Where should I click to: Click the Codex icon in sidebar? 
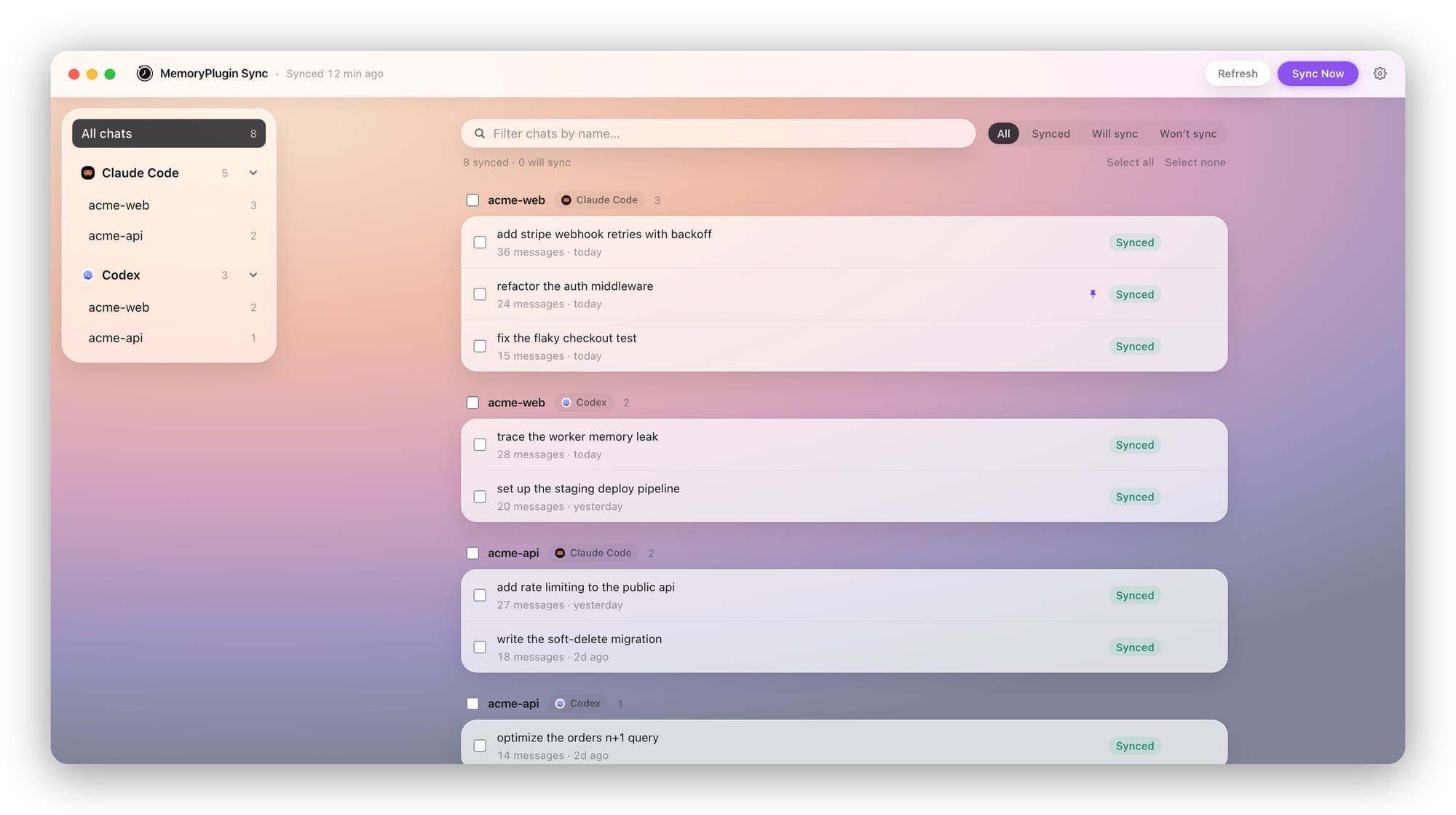tap(88, 275)
